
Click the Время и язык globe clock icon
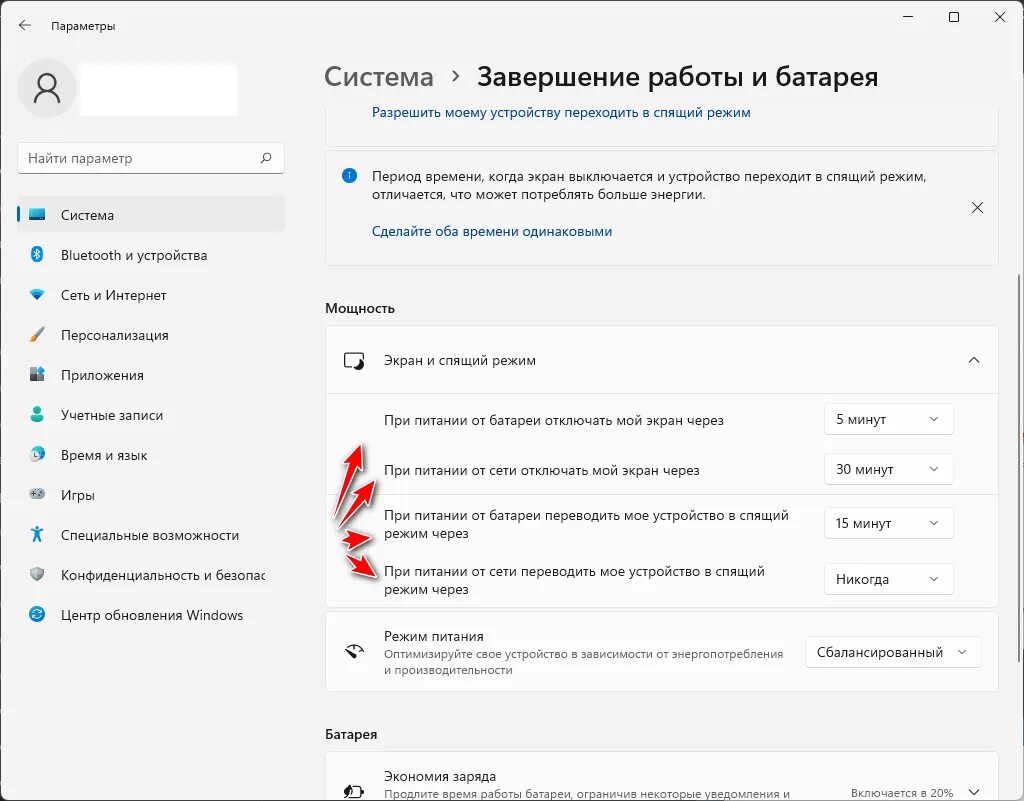click(x=37, y=454)
